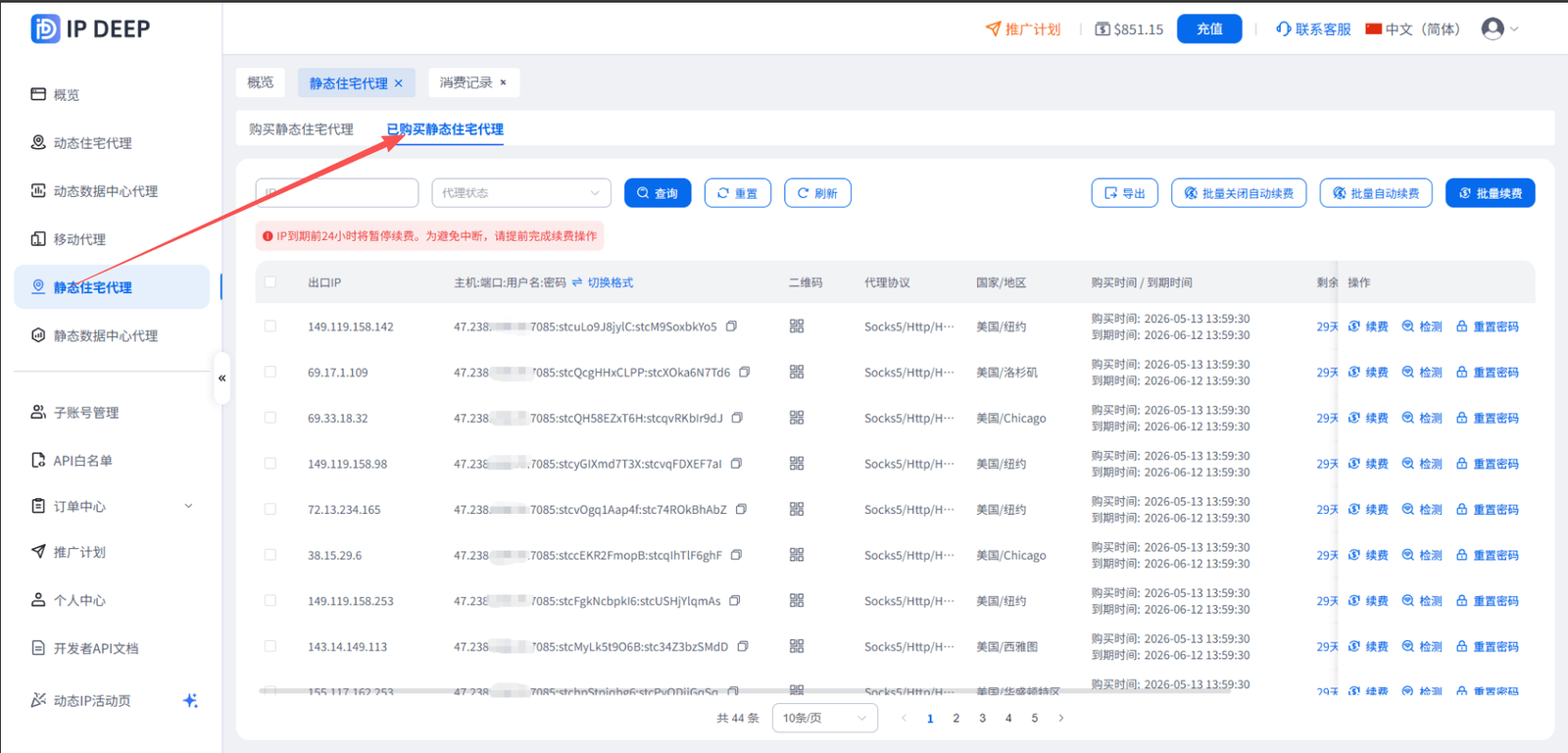The width and height of the screenshot is (1568, 753).
Task: Switch to the 消费记录 page tab
Action: click(465, 82)
